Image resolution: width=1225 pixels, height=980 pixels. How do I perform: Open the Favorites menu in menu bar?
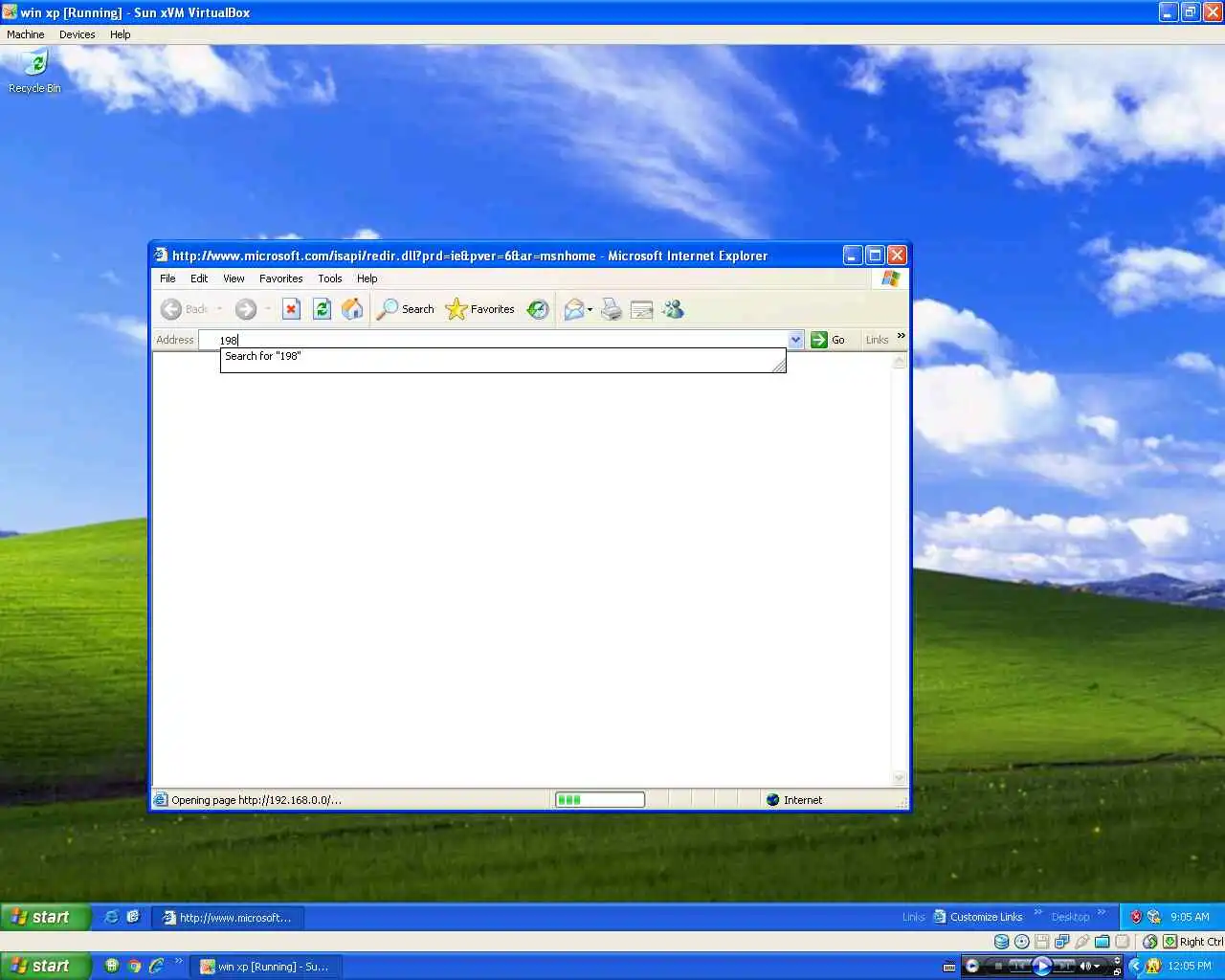[x=280, y=278]
